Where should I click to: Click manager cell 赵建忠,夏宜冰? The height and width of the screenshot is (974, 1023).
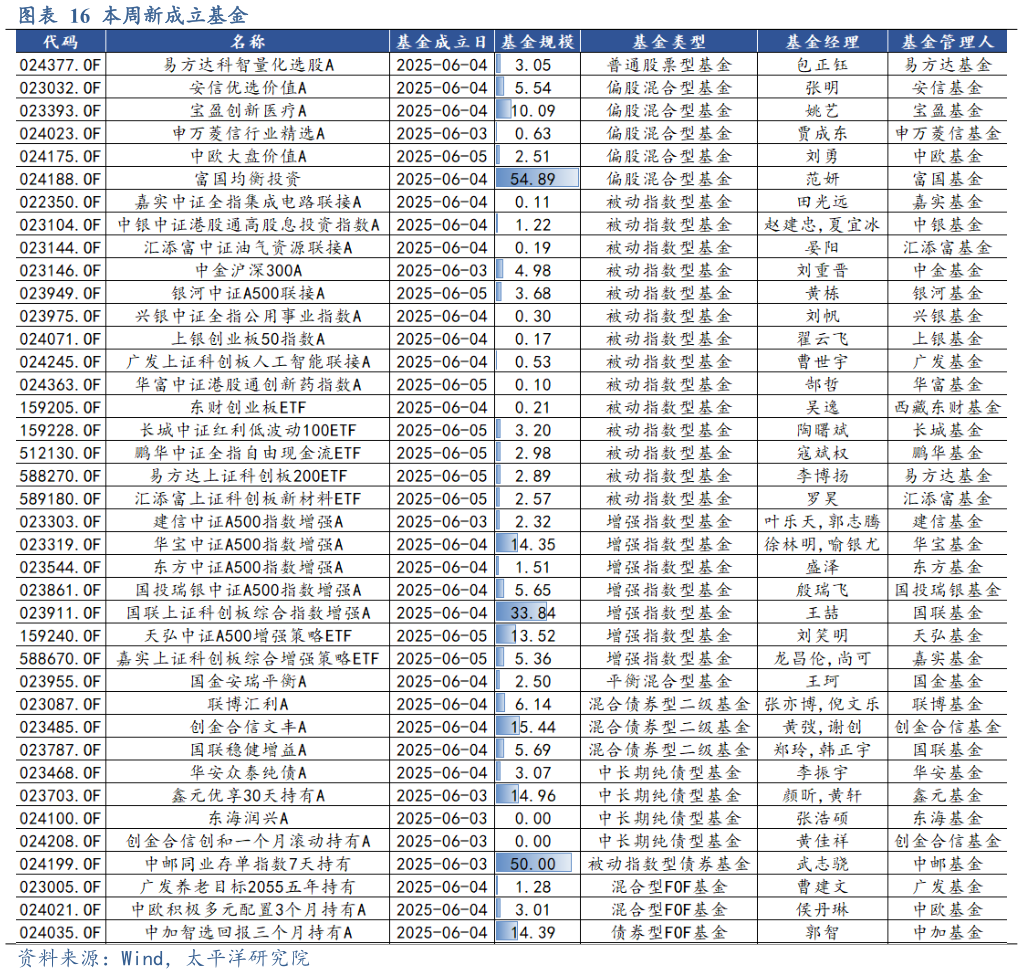pyautogui.click(x=822, y=224)
